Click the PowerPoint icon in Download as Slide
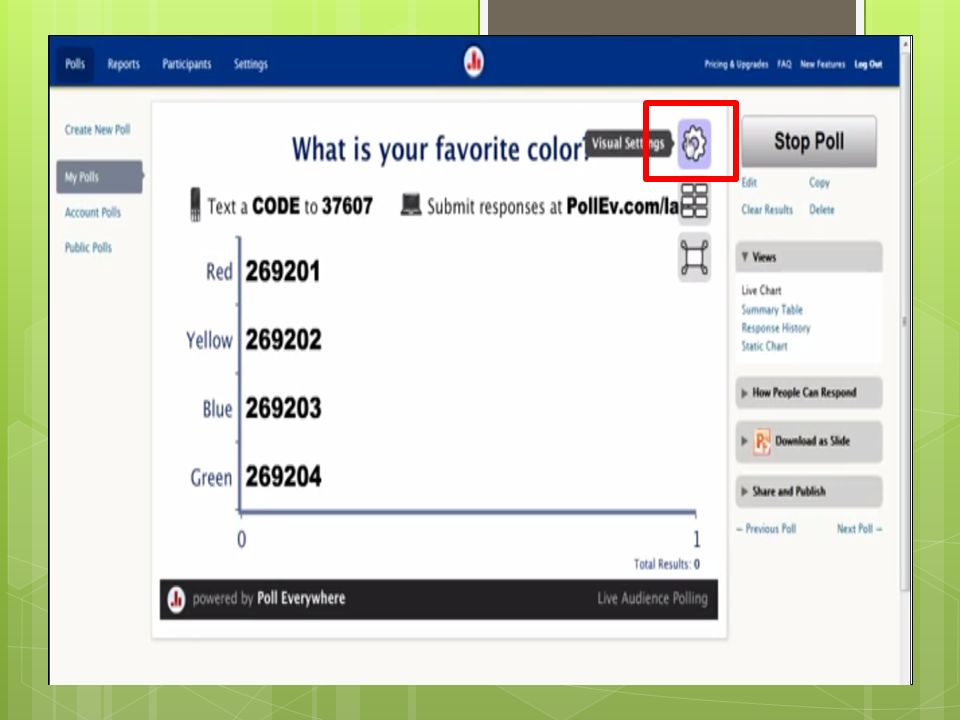960x720 pixels. pyautogui.click(x=762, y=441)
